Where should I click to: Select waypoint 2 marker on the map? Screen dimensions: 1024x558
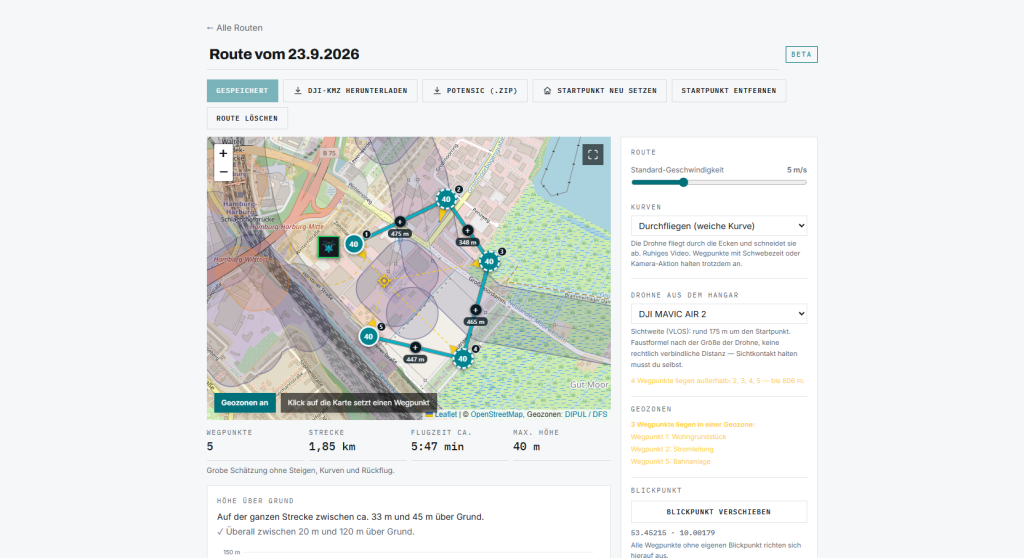pos(446,199)
